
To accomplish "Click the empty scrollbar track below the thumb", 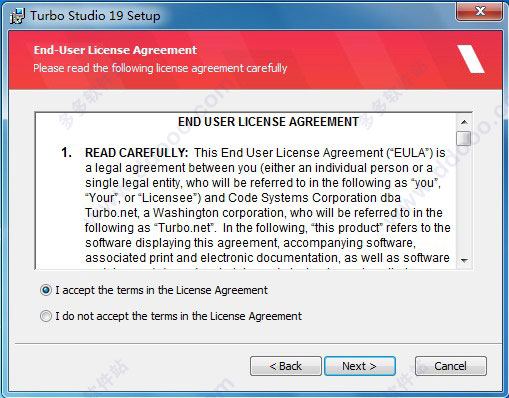I will (x=464, y=199).
